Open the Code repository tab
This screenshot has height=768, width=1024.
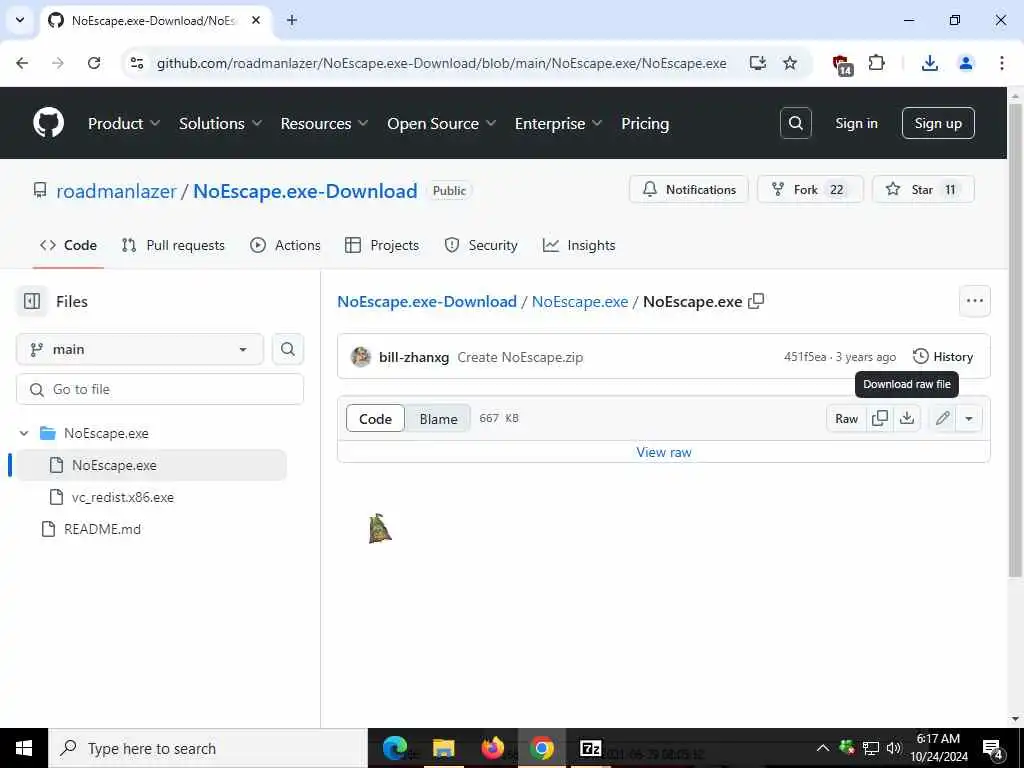69,245
